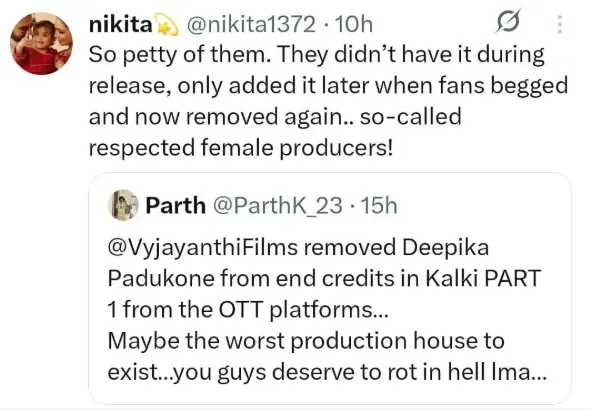Screen dimensions: 601x410
Task: Click the Parth display name in quote
Action: point(175,205)
